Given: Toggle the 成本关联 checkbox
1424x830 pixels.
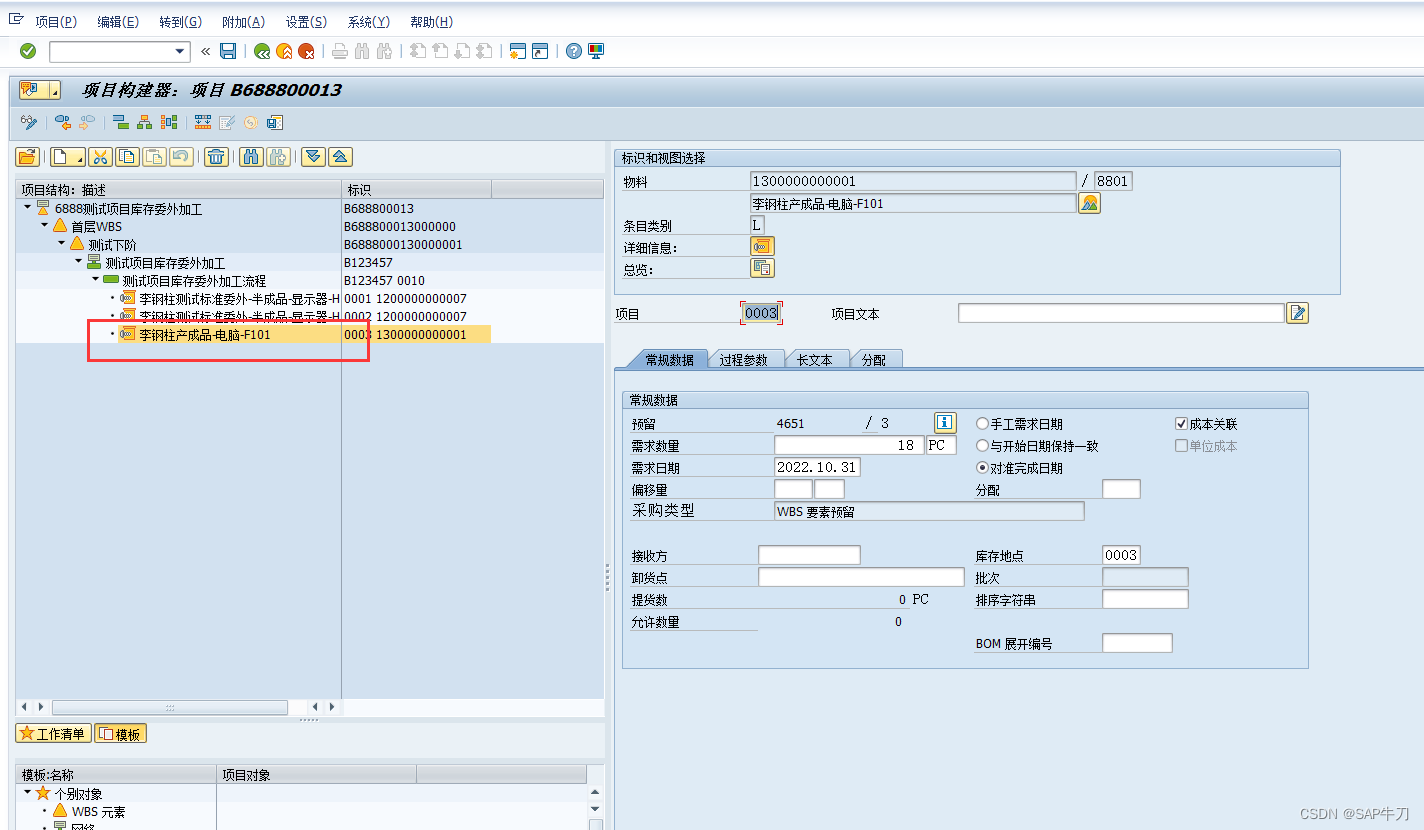Looking at the screenshot, I should [x=1182, y=424].
